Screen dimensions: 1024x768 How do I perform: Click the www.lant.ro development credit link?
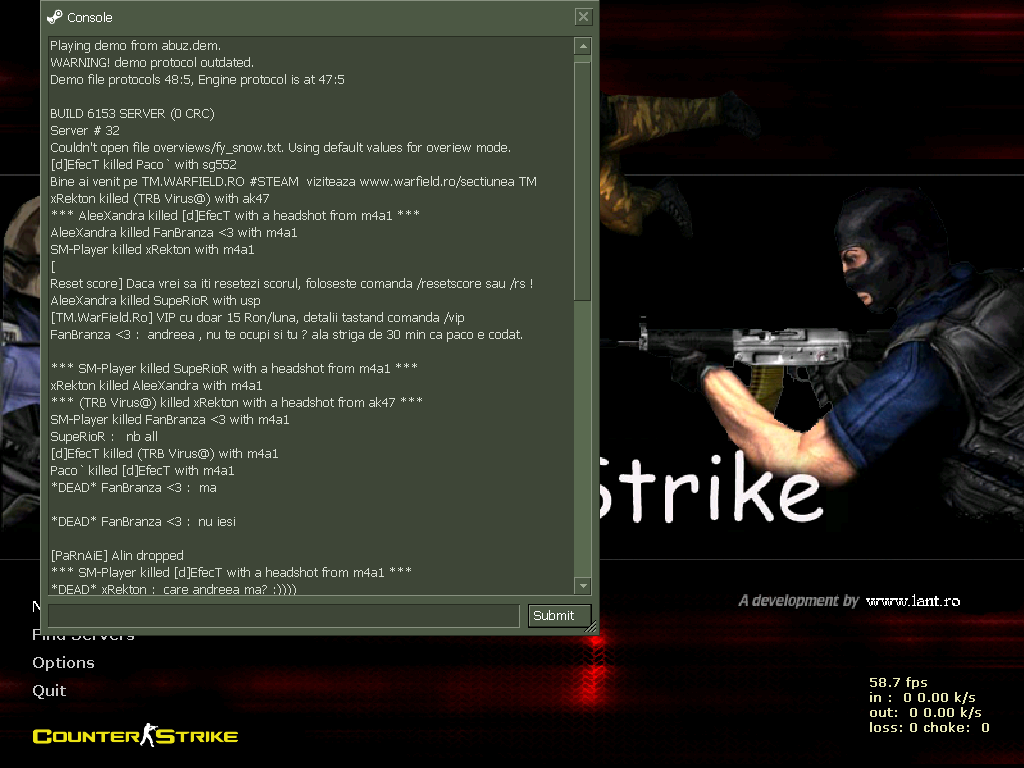click(x=913, y=601)
